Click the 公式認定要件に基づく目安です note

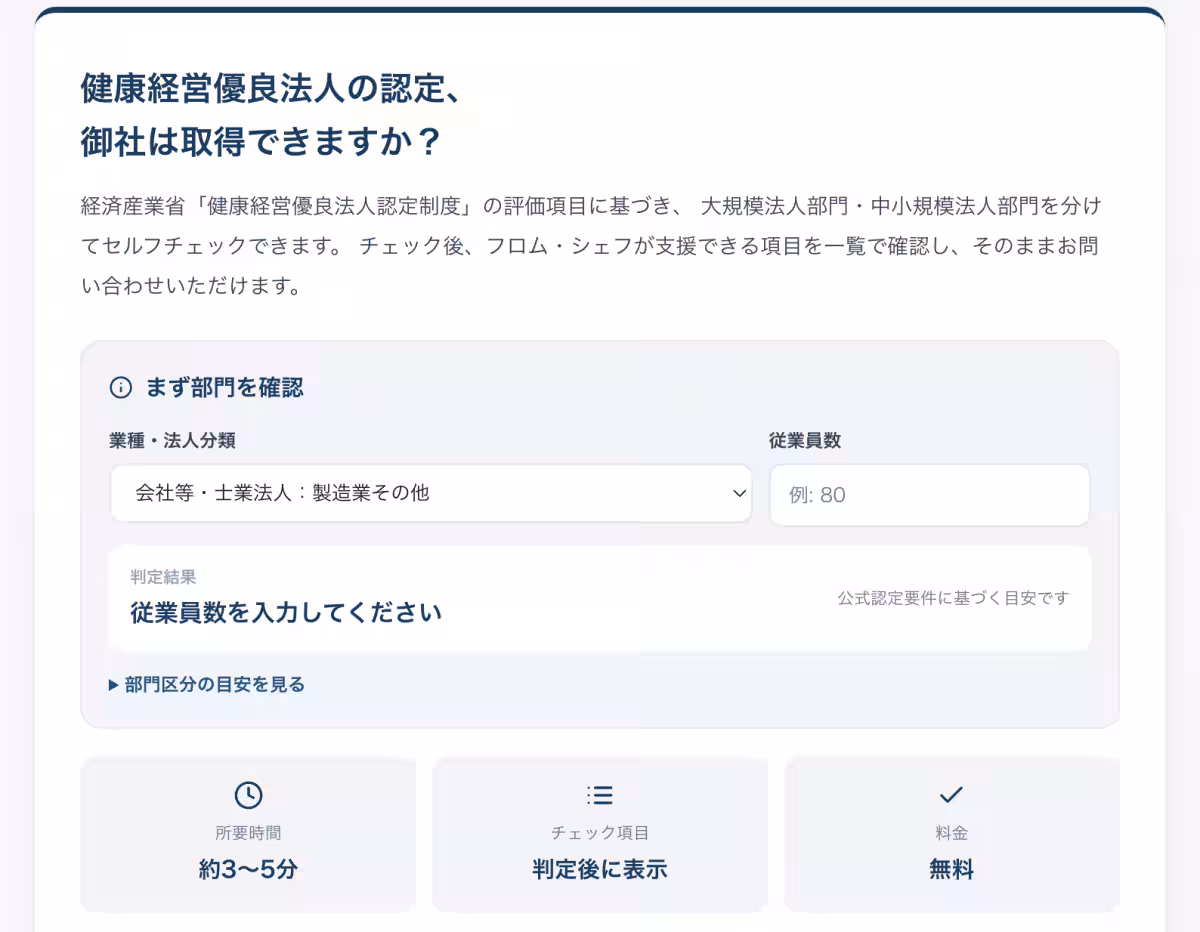click(953, 598)
